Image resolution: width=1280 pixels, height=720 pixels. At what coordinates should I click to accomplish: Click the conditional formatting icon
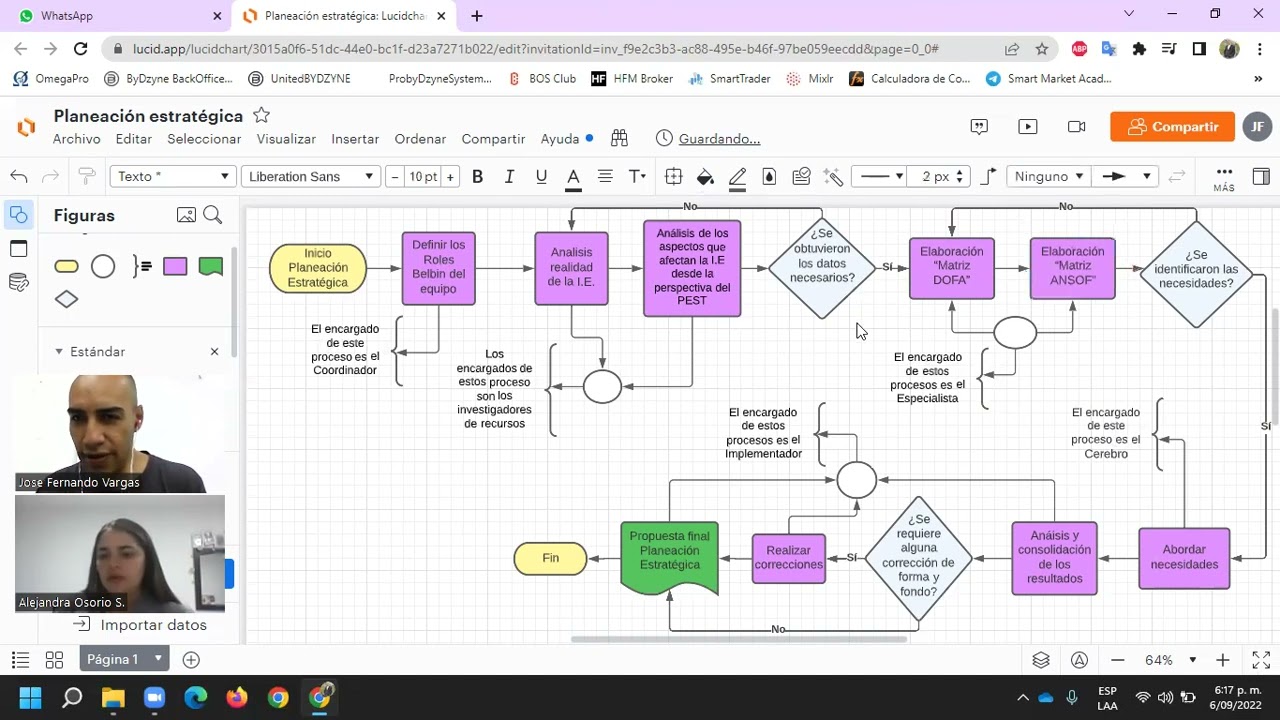(x=801, y=177)
